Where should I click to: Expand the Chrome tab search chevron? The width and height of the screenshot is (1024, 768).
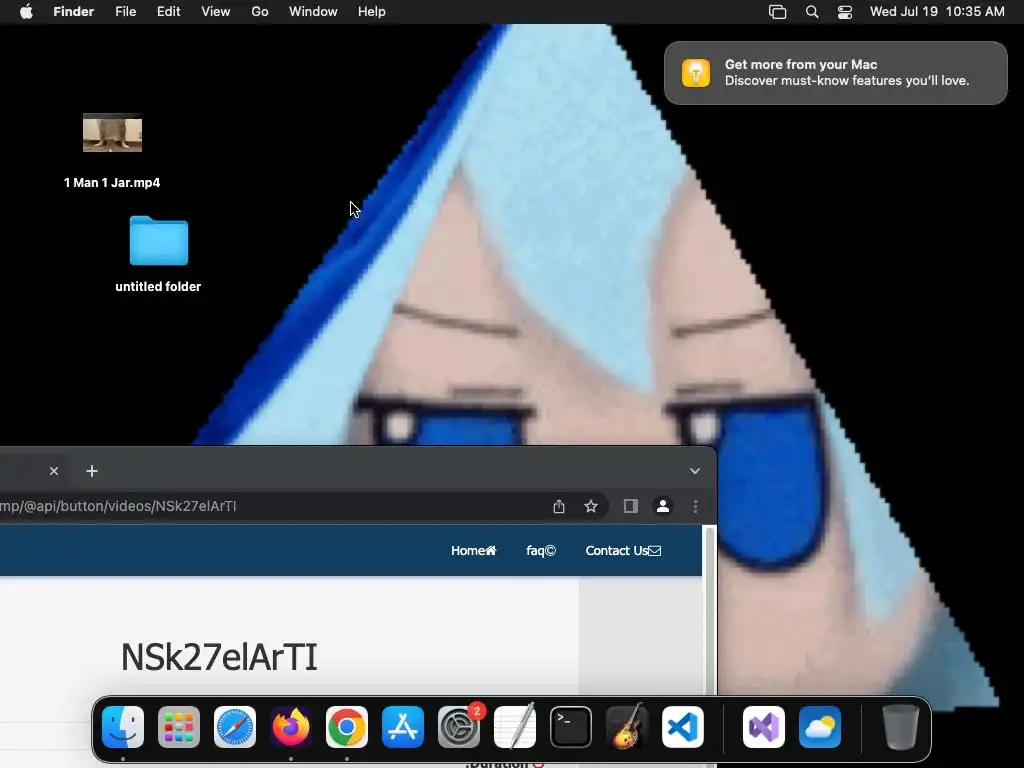pyautogui.click(x=695, y=471)
